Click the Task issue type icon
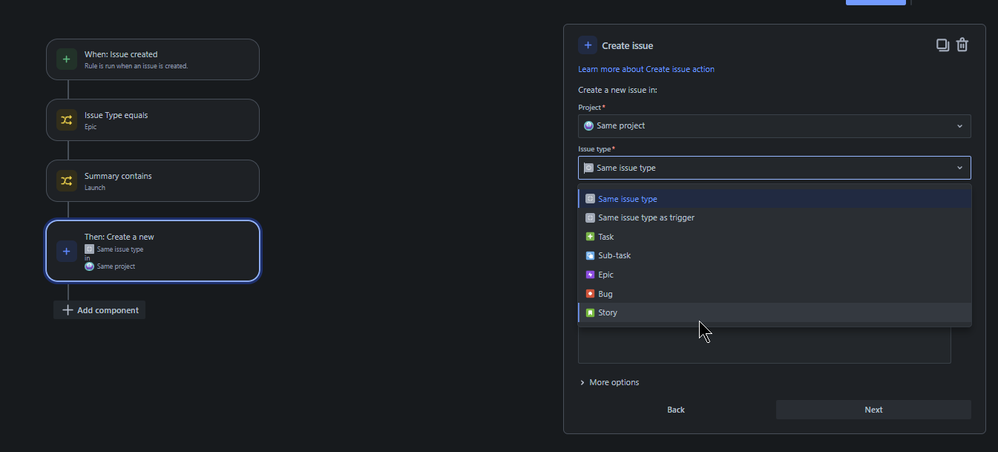This screenshot has height=452, width=998. tap(590, 237)
